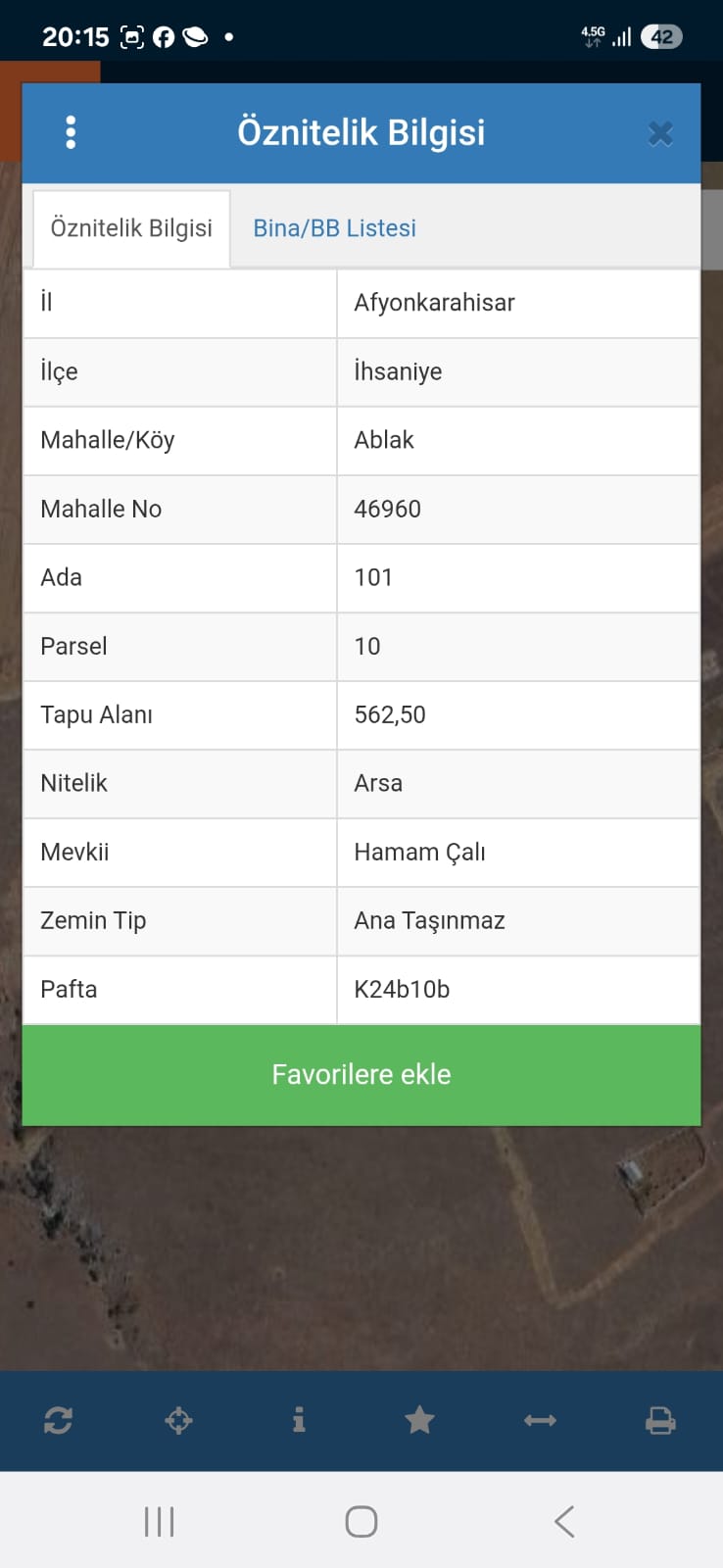Switch to the Bina/BB Listesi tab
Viewport: 723px width, 1568px height.
334,228
